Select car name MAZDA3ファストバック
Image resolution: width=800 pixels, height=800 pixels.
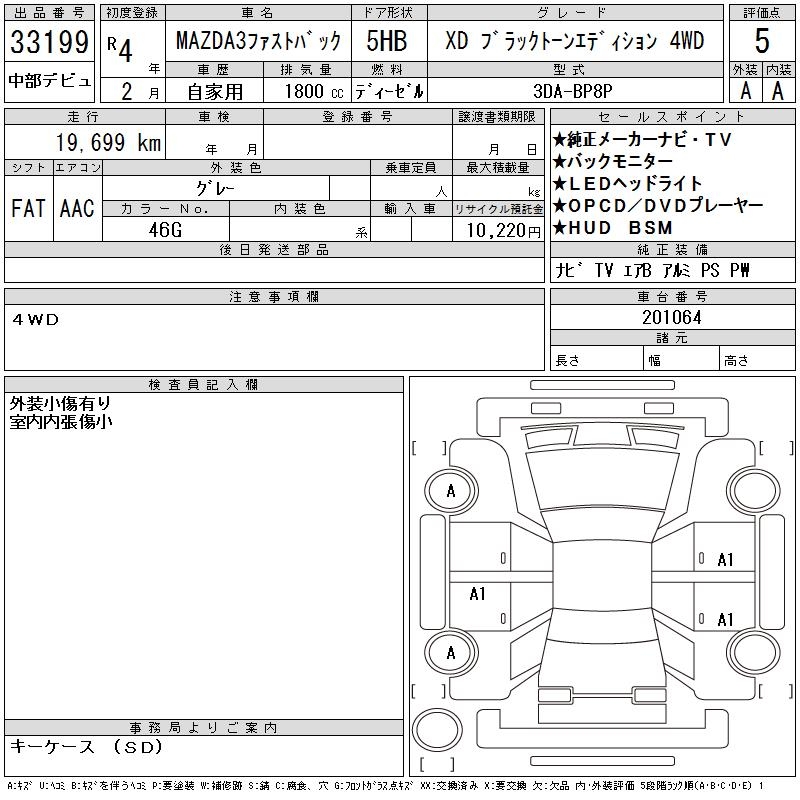click(x=258, y=41)
